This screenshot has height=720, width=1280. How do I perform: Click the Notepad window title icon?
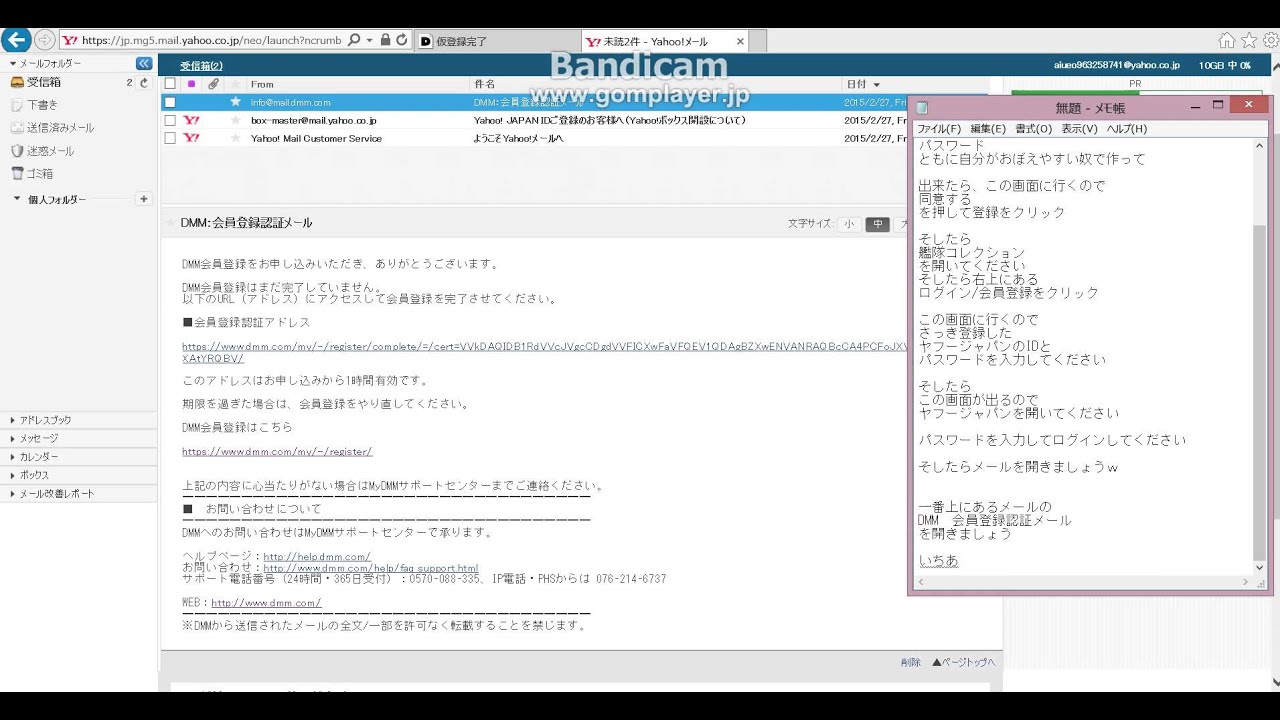pos(922,107)
